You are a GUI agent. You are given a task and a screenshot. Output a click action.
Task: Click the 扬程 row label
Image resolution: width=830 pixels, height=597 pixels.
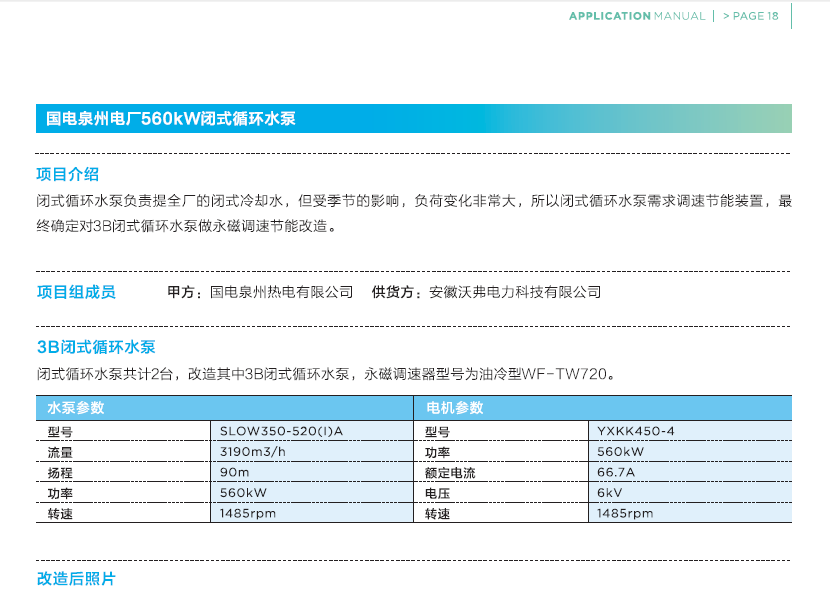[x=60, y=473]
